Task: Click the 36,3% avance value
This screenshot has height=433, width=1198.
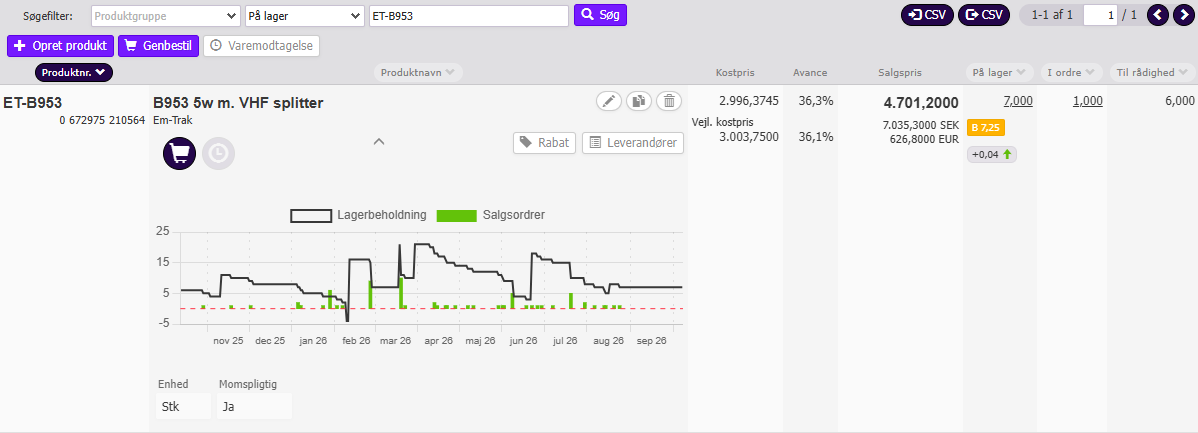Action: point(816,101)
